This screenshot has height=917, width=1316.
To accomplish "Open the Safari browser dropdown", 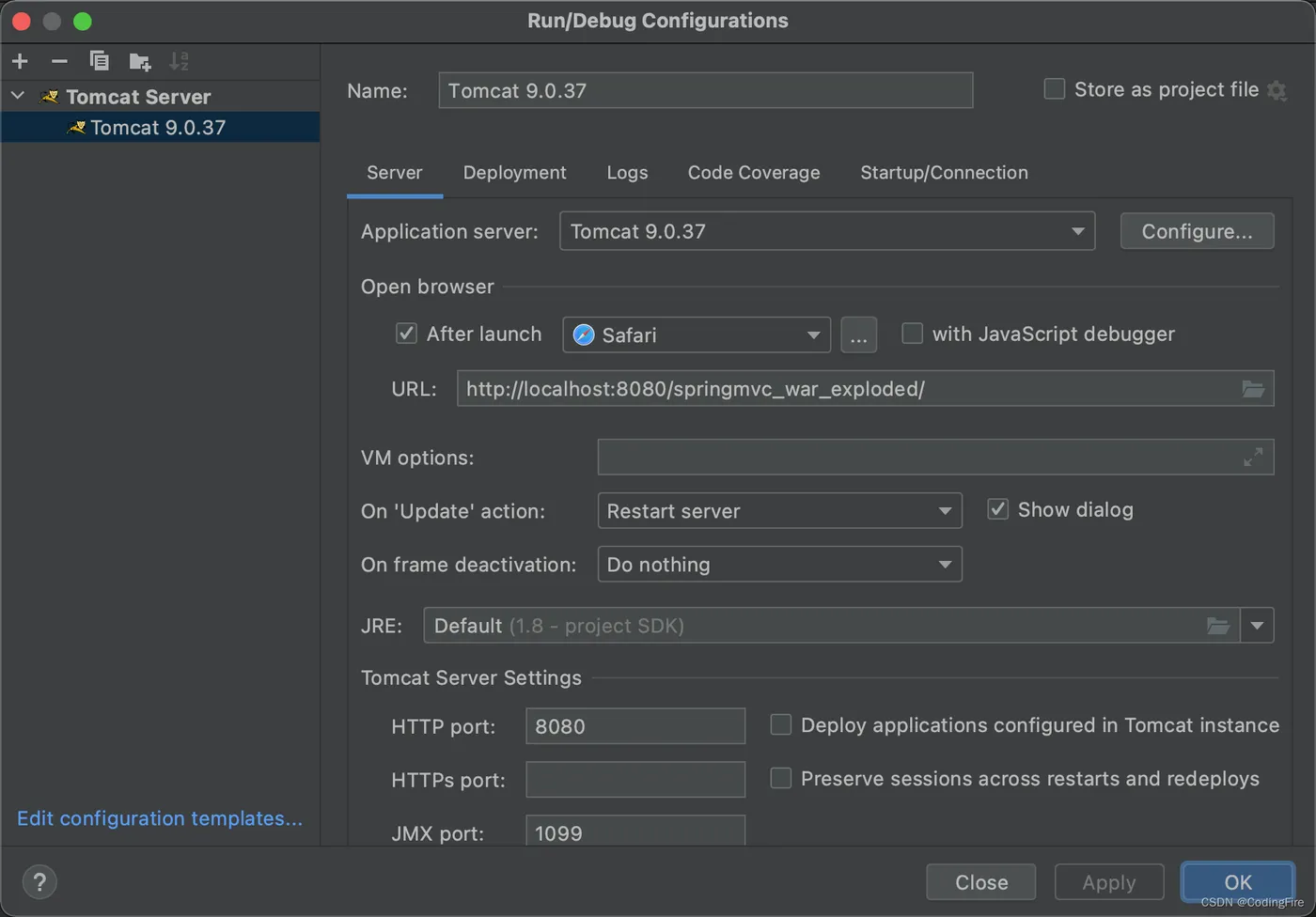I will 697,334.
